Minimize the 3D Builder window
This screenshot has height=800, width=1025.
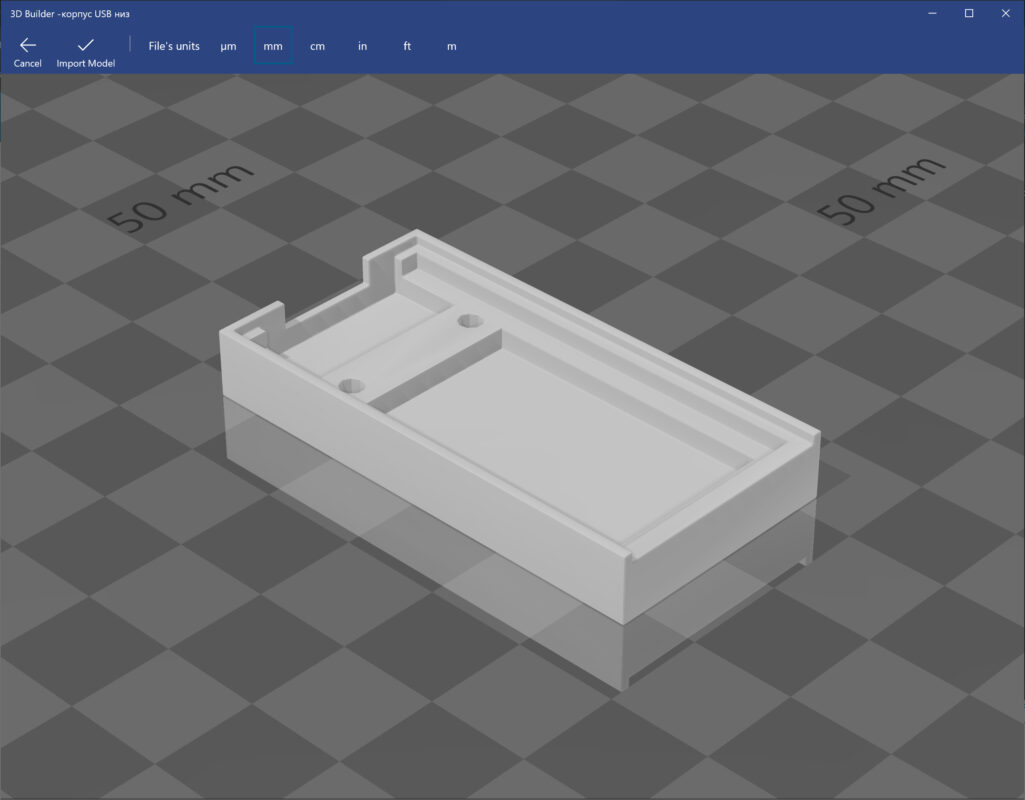coord(931,13)
